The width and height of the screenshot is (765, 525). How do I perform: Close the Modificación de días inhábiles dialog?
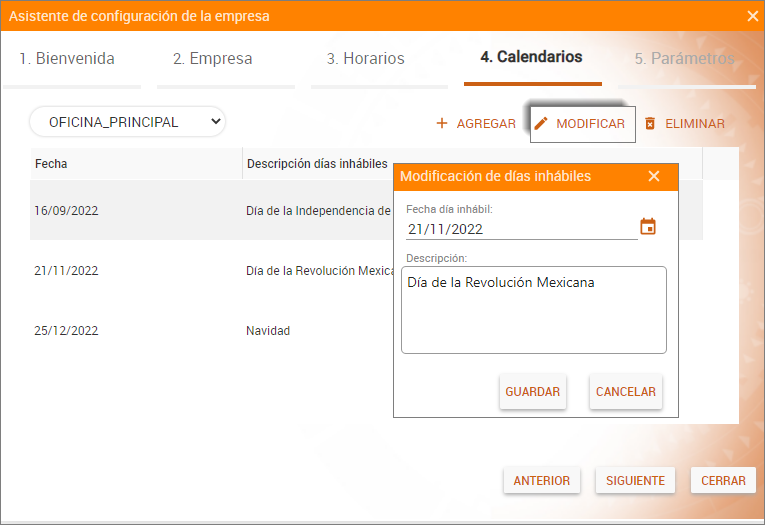coord(654,176)
